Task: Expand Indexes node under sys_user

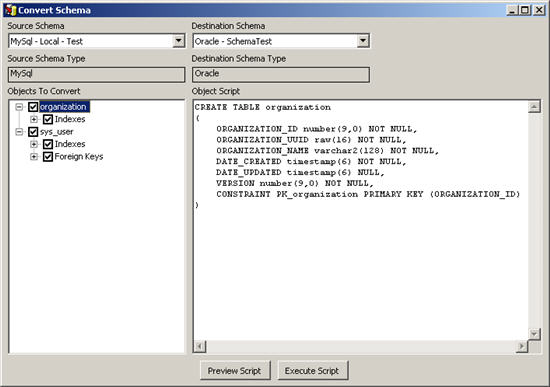Action: click(x=34, y=144)
